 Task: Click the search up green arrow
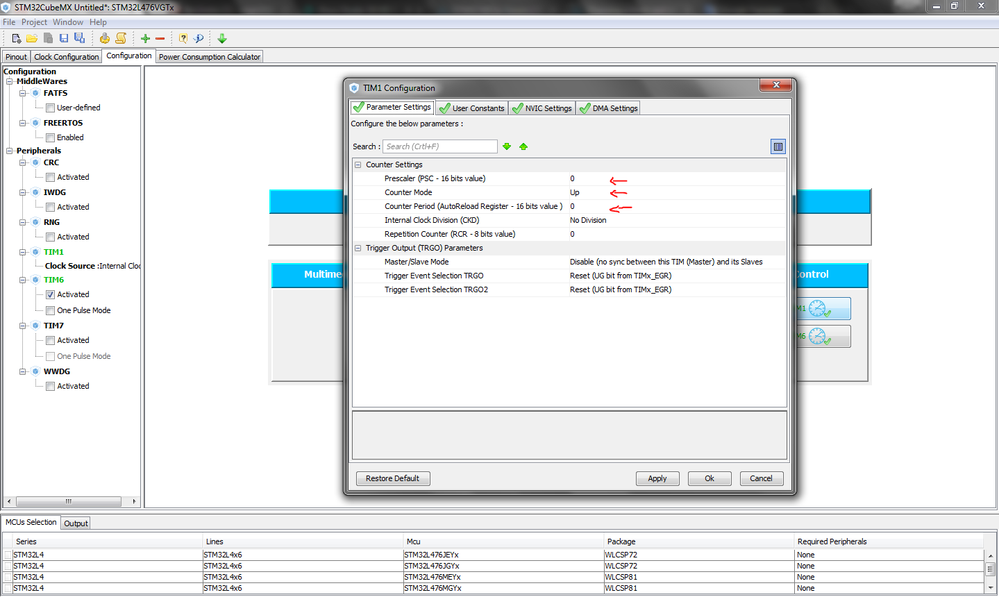(x=523, y=147)
